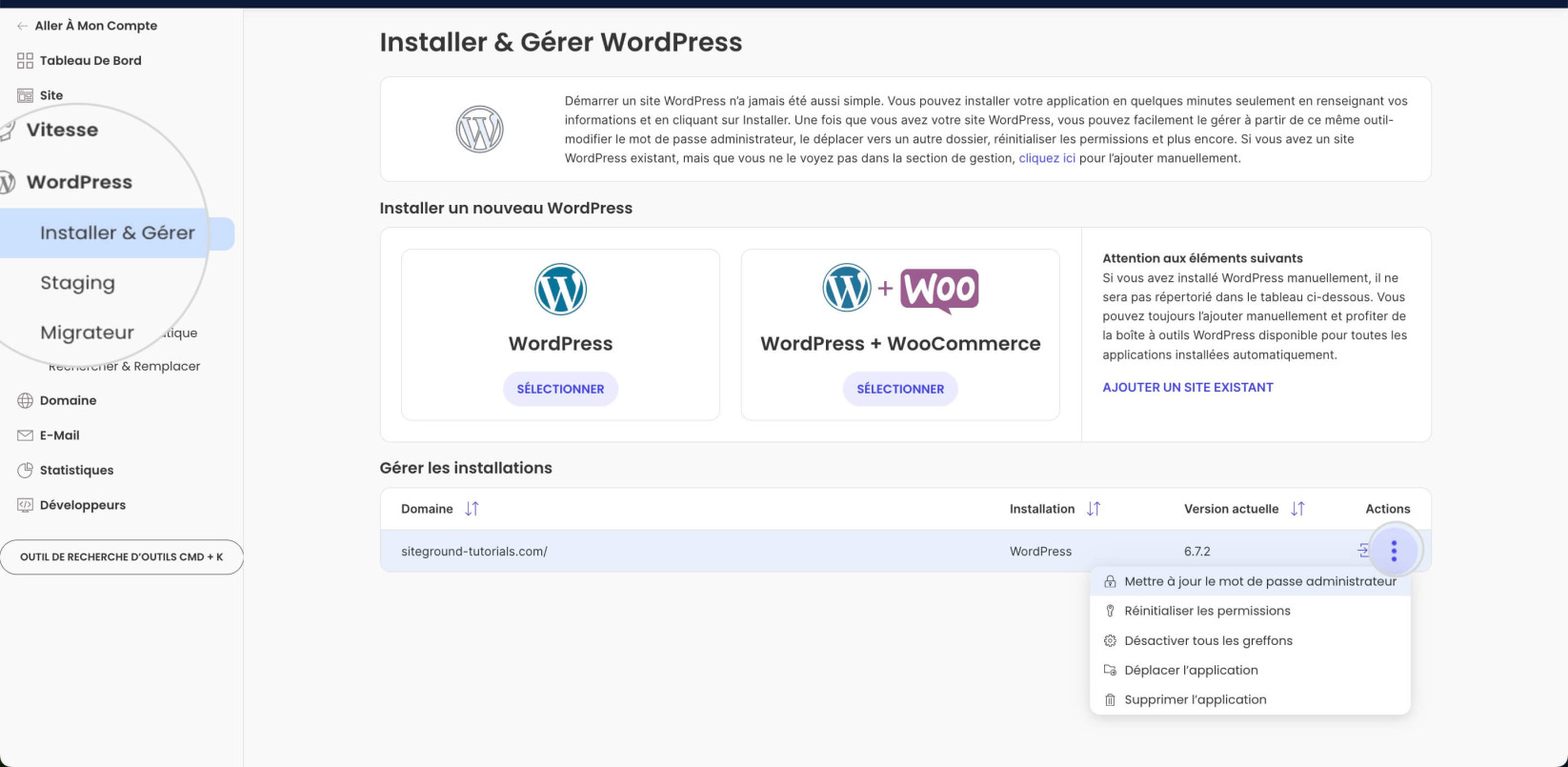
Task: Click the lock icon in the actions menu
Action: click(x=1110, y=581)
